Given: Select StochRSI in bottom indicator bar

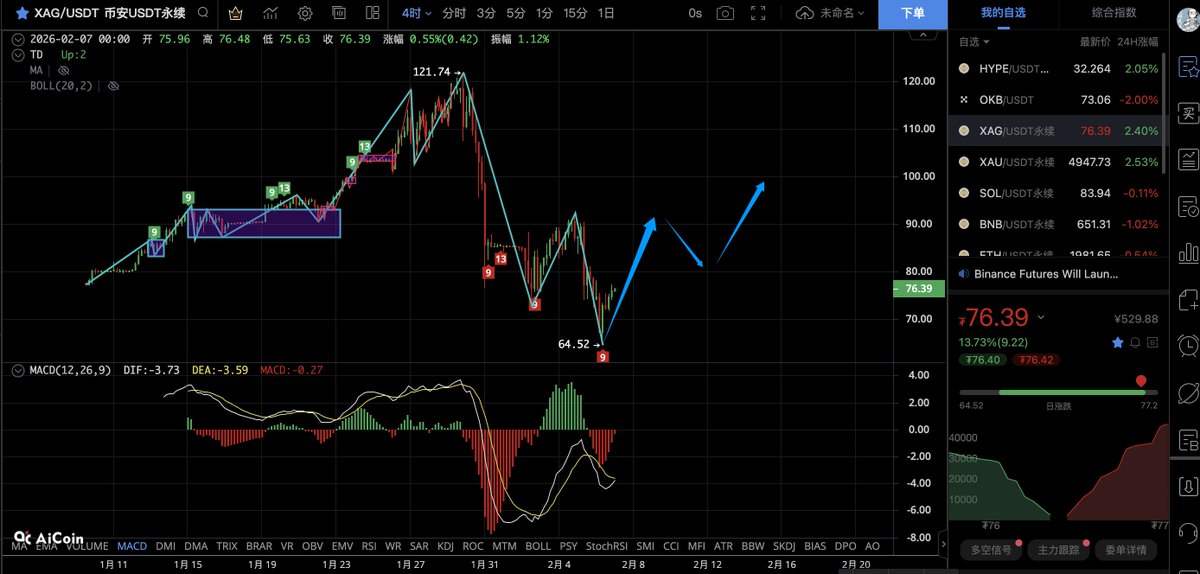Looking at the screenshot, I should tap(606, 547).
